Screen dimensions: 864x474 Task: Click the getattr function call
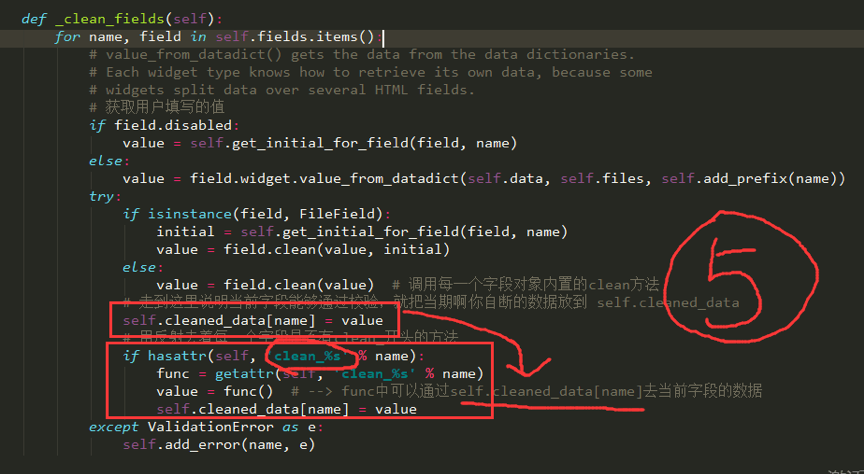[x=244, y=374]
